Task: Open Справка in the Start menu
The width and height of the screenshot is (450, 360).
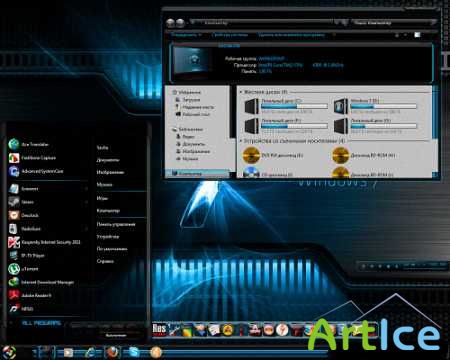Action: coord(105,261)
